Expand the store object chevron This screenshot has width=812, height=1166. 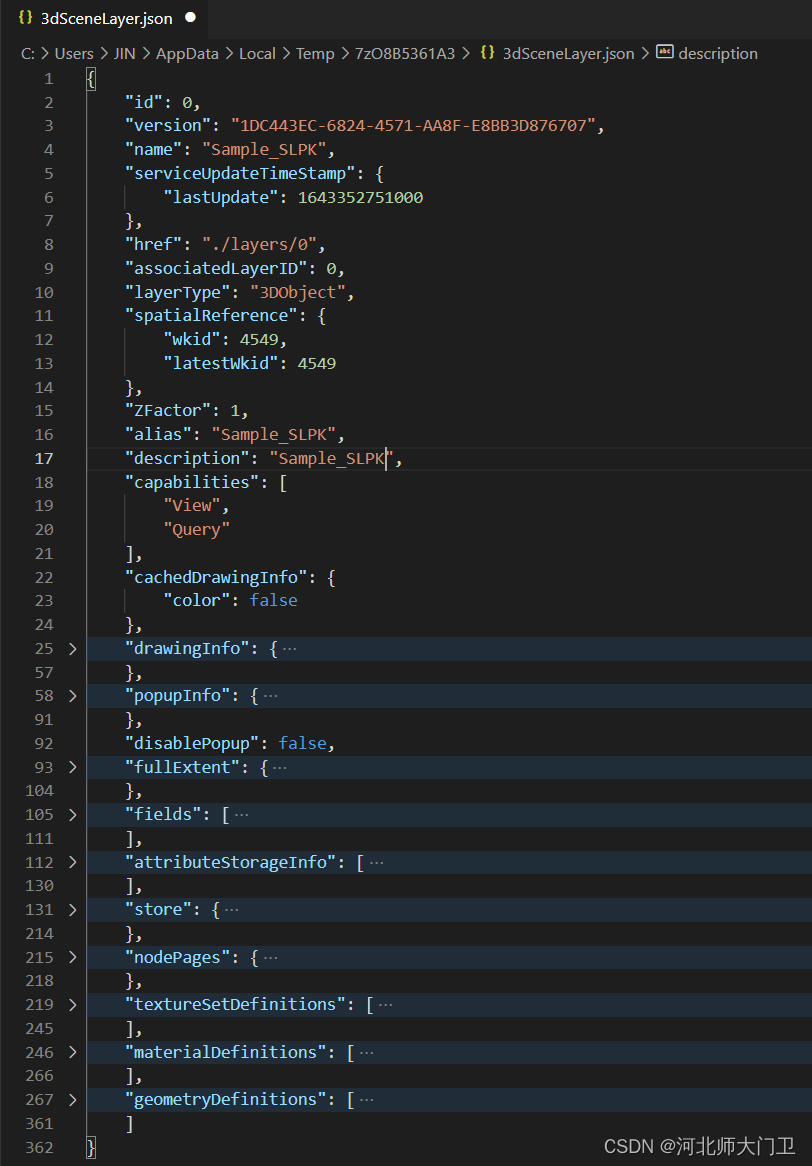tap(72, 910)
